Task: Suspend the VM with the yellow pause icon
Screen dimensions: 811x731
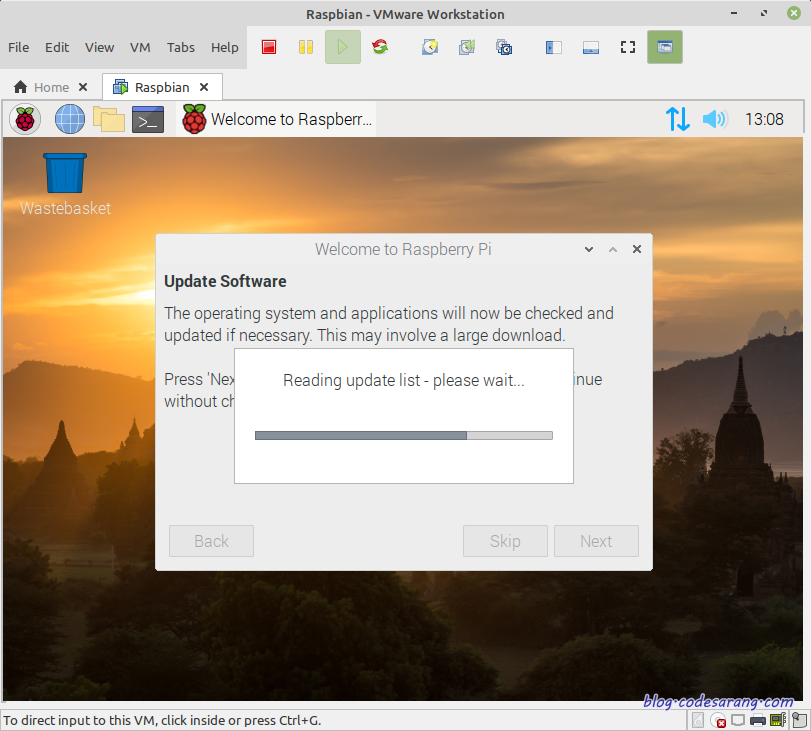Action: 306,47
